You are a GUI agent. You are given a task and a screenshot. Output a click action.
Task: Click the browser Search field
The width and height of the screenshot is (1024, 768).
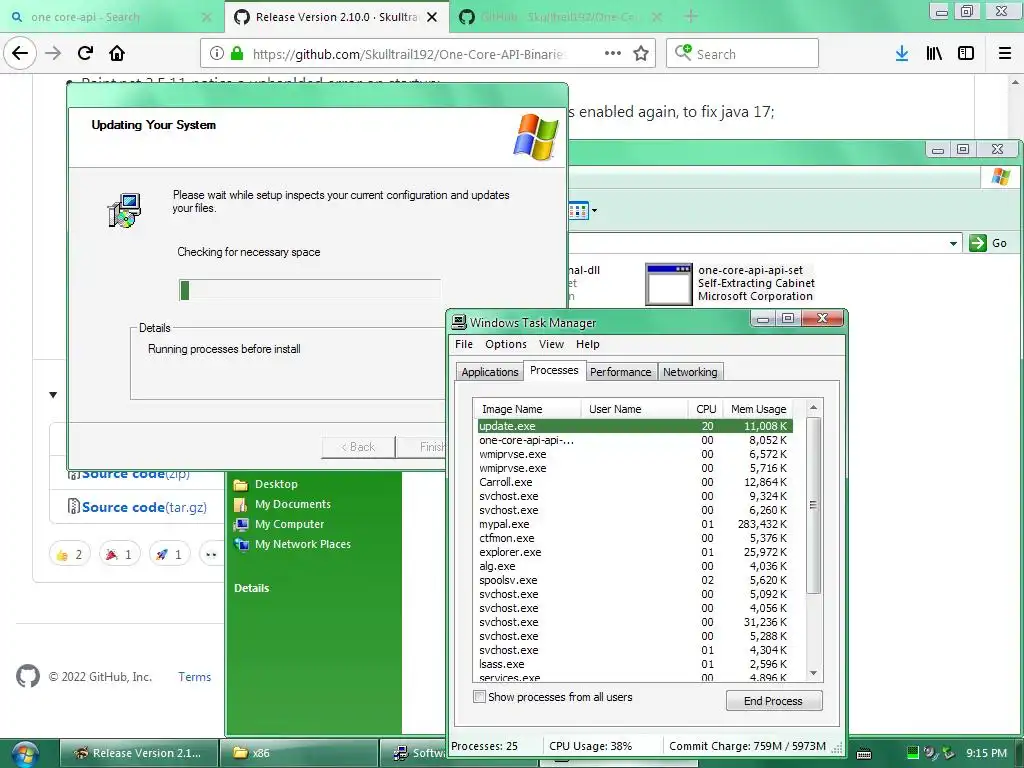743,54
